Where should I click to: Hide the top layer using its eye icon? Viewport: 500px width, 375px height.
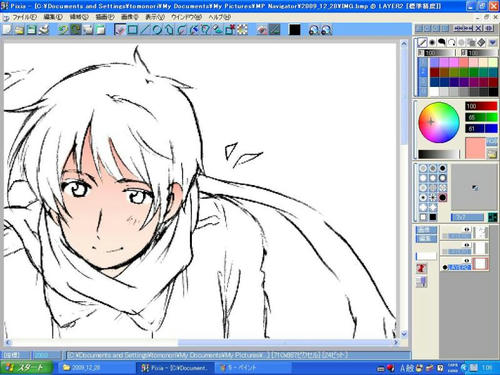click(x=467, y=229)
